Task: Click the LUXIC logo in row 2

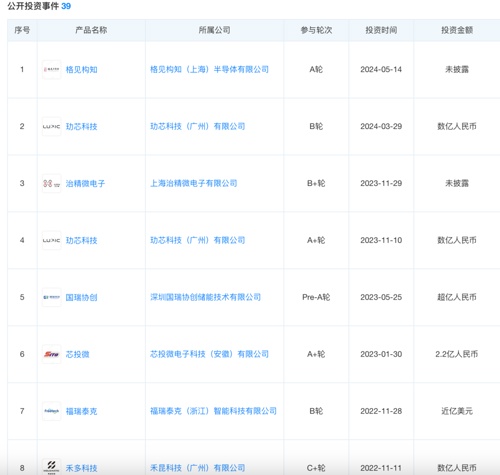Action: pyautogui.click(x=52, y=126)
